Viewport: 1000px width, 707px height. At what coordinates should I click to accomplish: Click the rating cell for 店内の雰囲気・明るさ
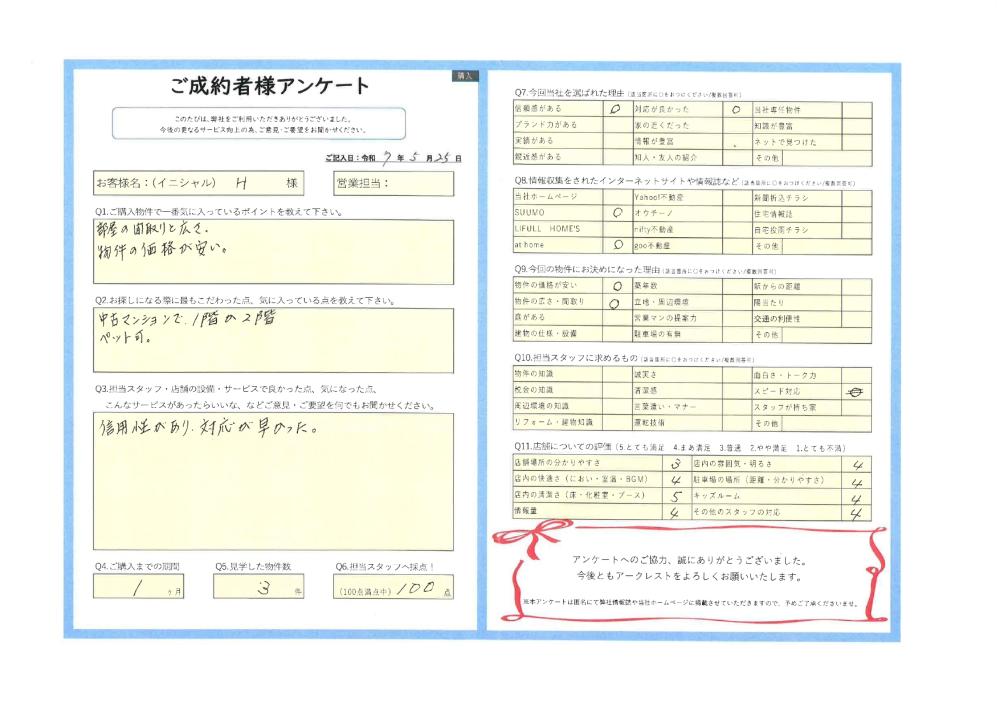click(857, 464)
